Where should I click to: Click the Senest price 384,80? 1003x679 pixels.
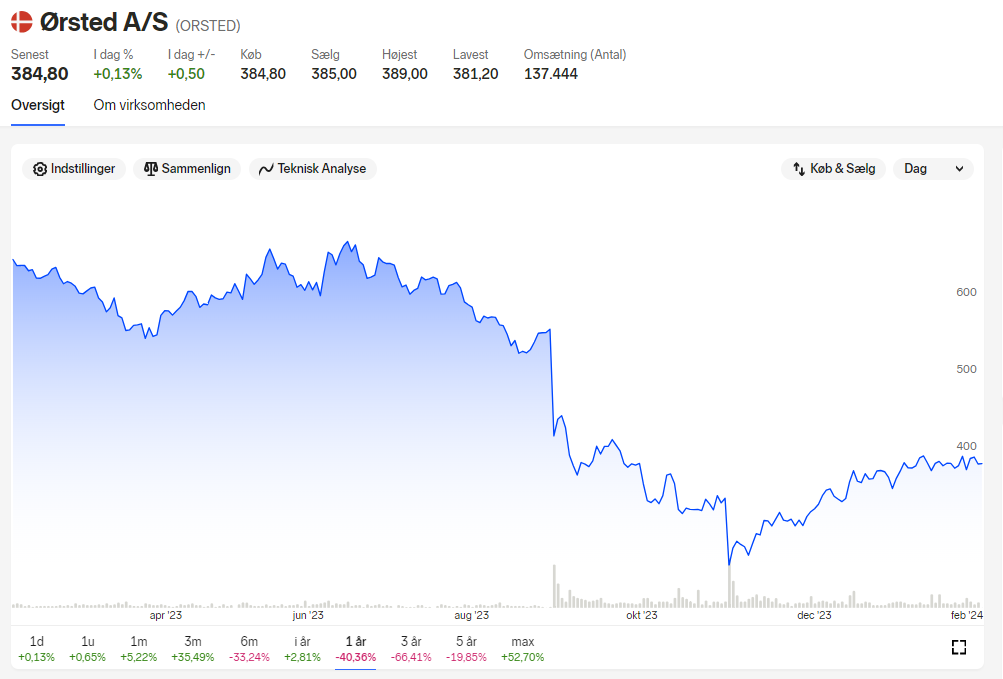pyautogui.click(x=40, y=74)
